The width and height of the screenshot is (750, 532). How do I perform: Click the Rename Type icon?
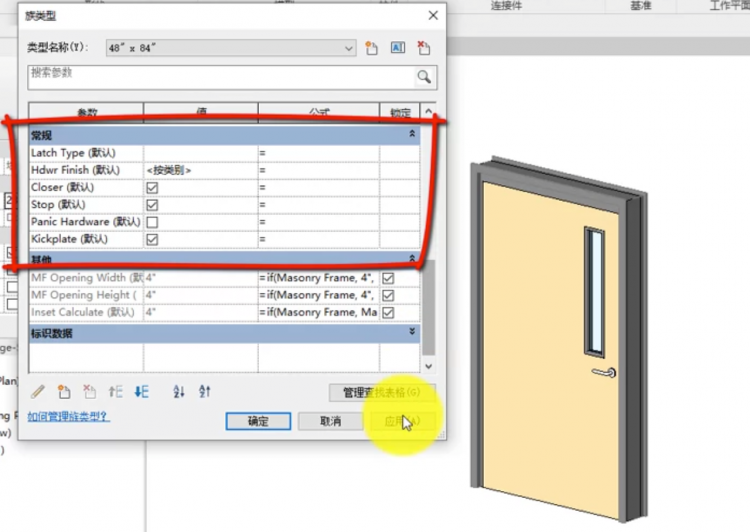coord(397,47)
